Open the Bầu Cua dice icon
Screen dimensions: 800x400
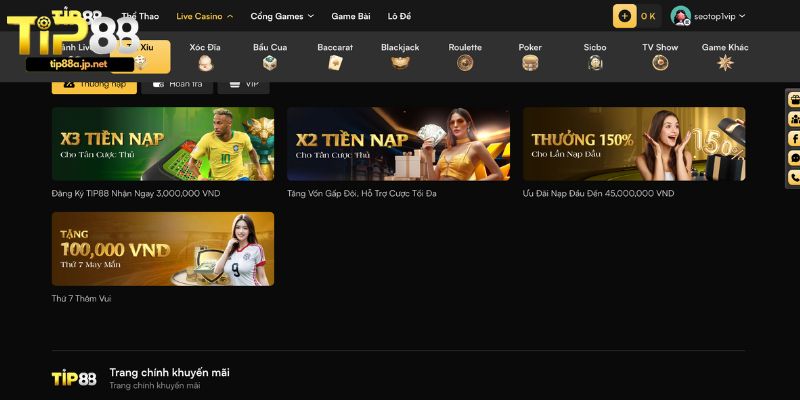tap(270, 63)
